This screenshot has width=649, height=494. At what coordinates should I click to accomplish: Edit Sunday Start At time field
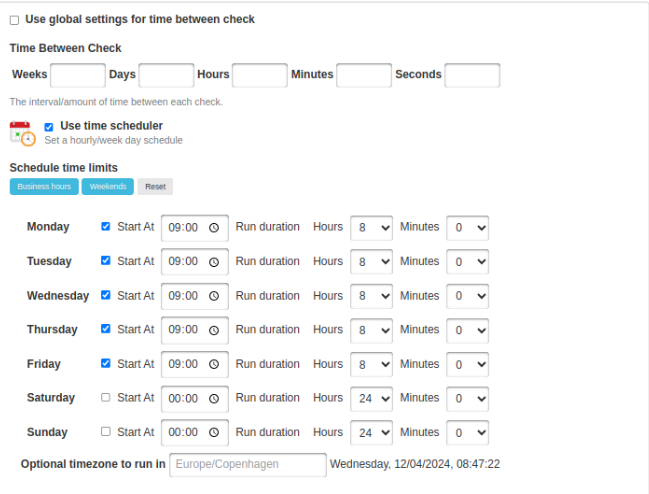click(195, 433)
